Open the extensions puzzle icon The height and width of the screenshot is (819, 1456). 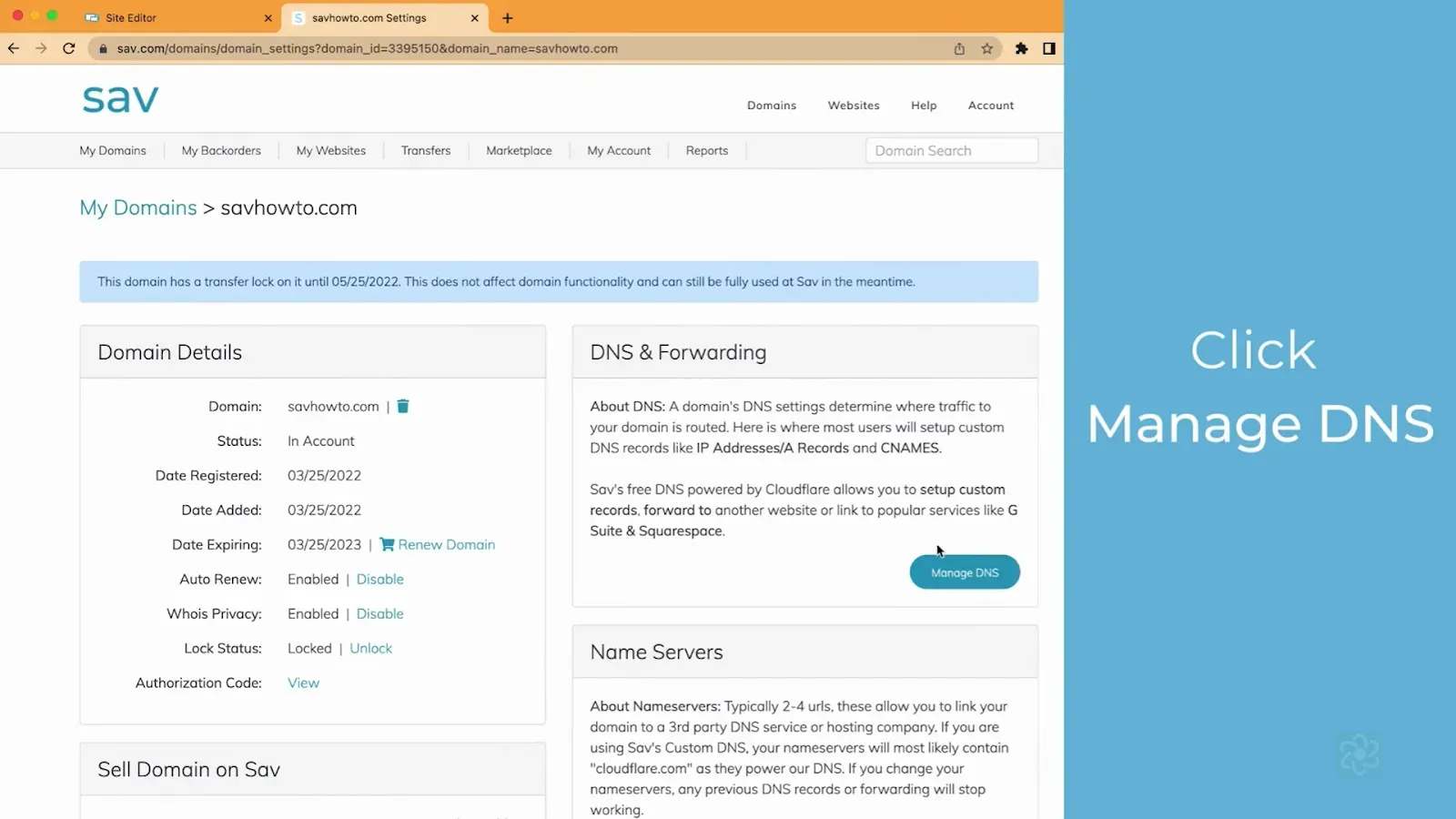pyautogui.click(x=1021, y=48)
